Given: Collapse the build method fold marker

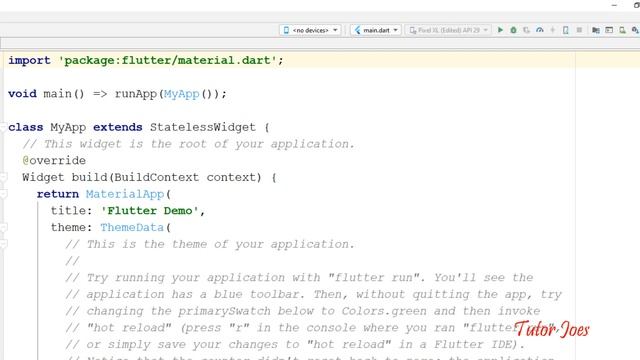Looking at the screenshot, I should click(x=3, y=177).
